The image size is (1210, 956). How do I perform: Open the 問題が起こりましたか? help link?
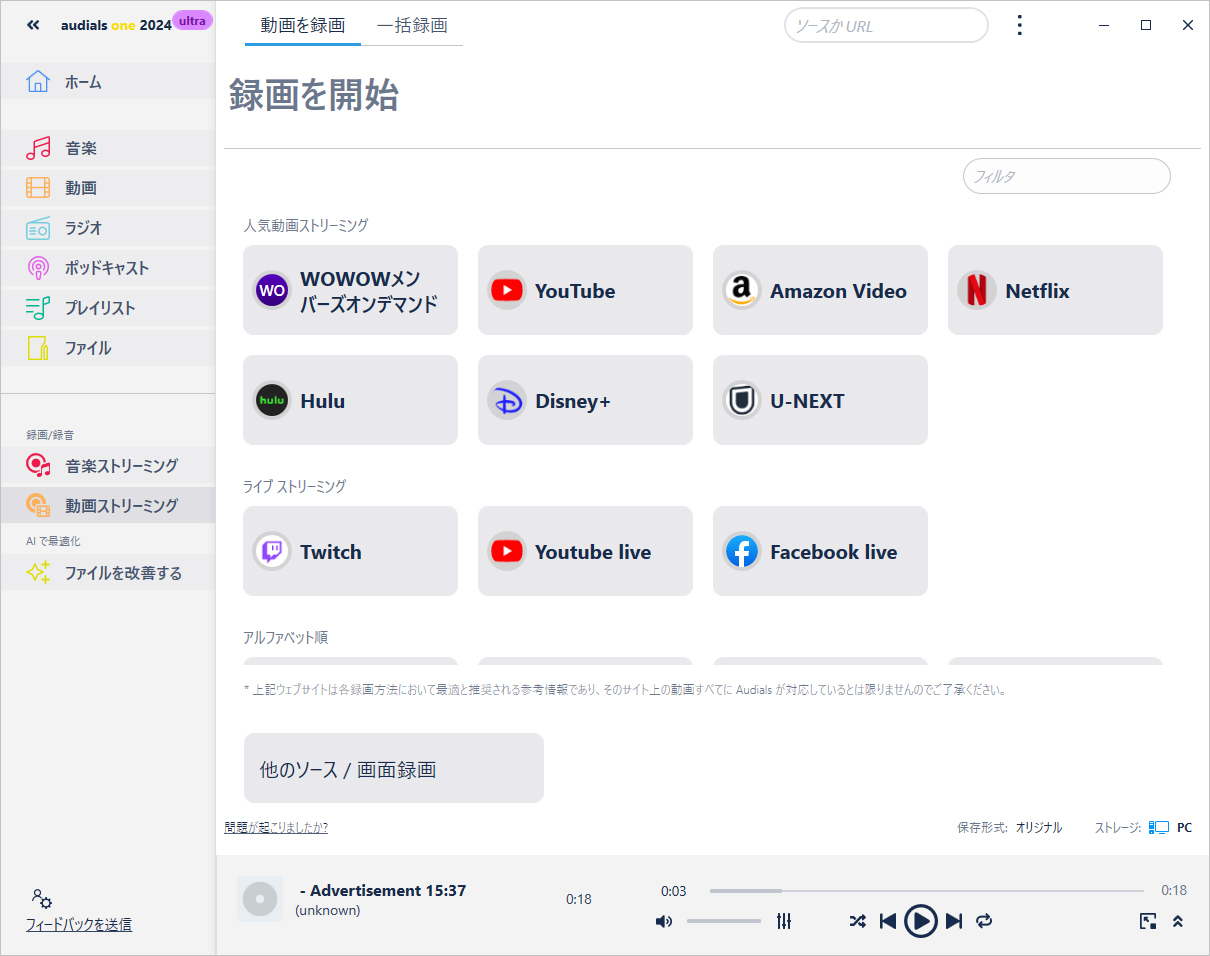[x=276, y=827]
